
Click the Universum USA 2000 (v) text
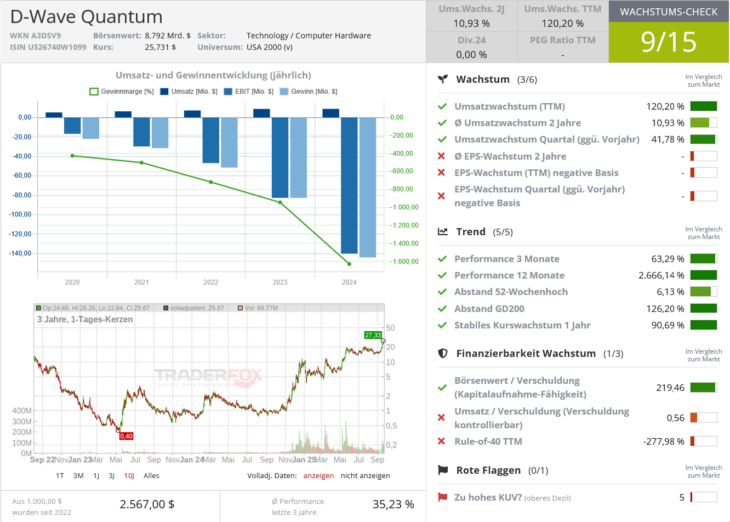point(270,47)
